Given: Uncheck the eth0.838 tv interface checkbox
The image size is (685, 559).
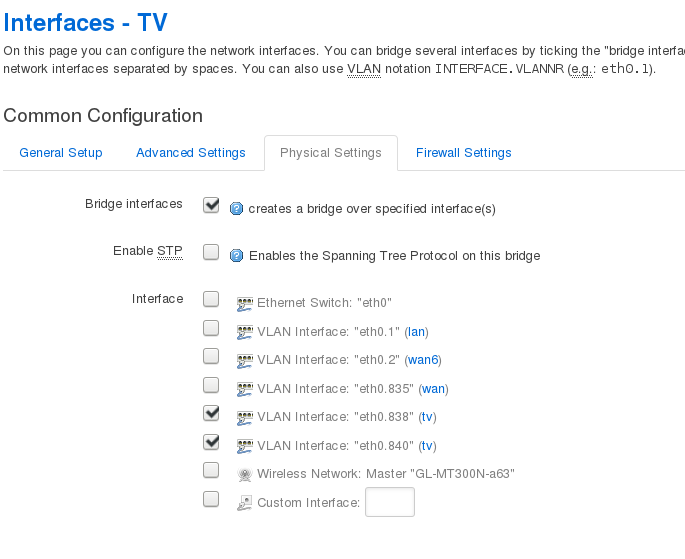Looking at the screenshot, I should click(x=211, y=412).
